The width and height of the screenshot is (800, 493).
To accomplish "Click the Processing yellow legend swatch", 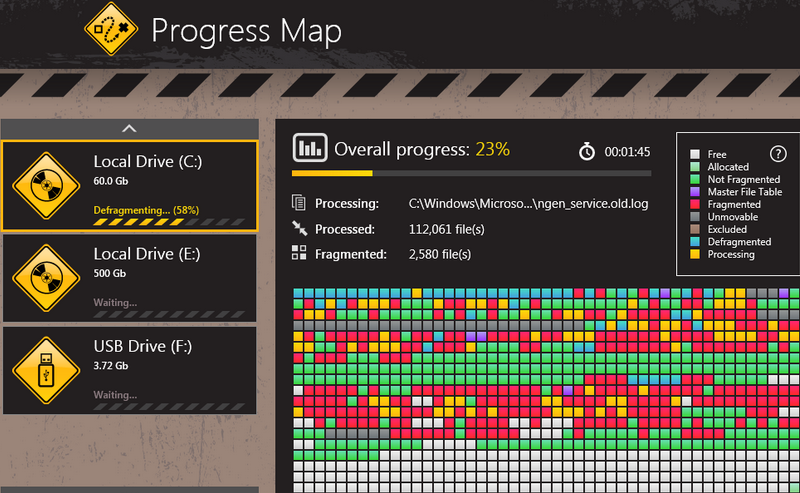I will pos(694,254).
